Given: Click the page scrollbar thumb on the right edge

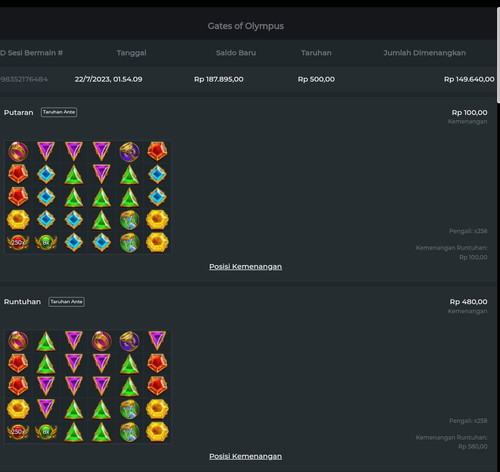Looking at the screenshot, I should 498,55.
